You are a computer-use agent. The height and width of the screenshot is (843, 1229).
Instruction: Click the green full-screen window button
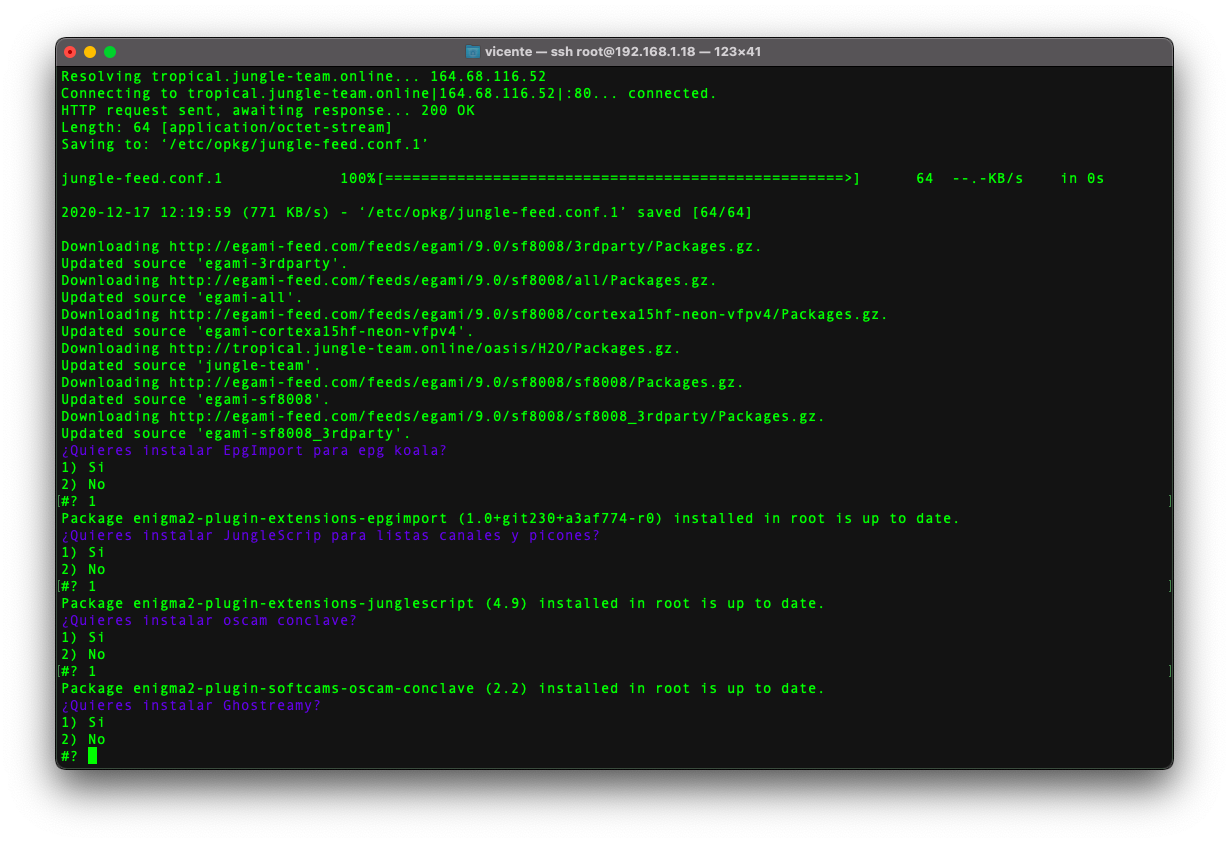pos(110,52)
